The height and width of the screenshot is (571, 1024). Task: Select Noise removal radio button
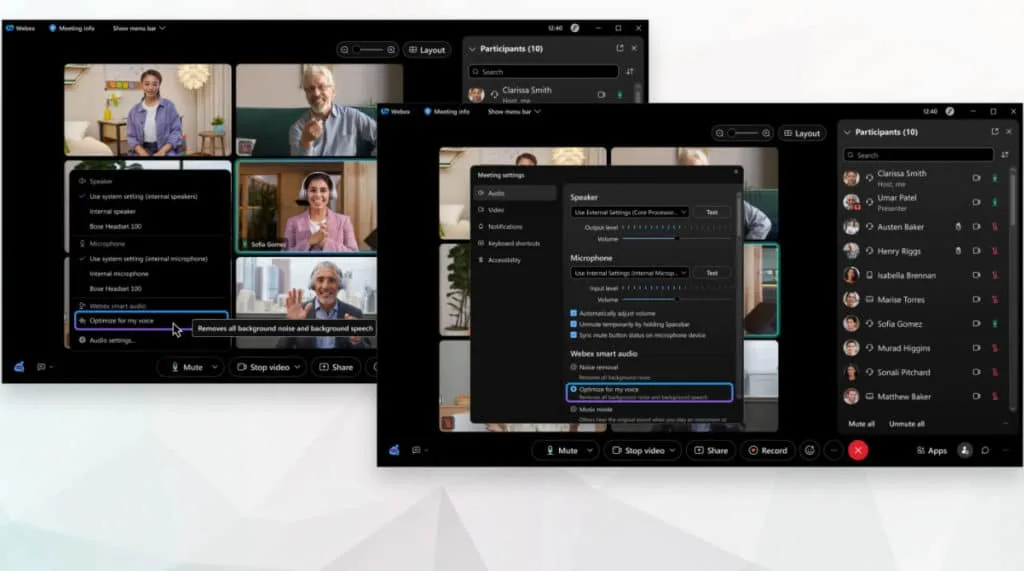tap(573, 367)
